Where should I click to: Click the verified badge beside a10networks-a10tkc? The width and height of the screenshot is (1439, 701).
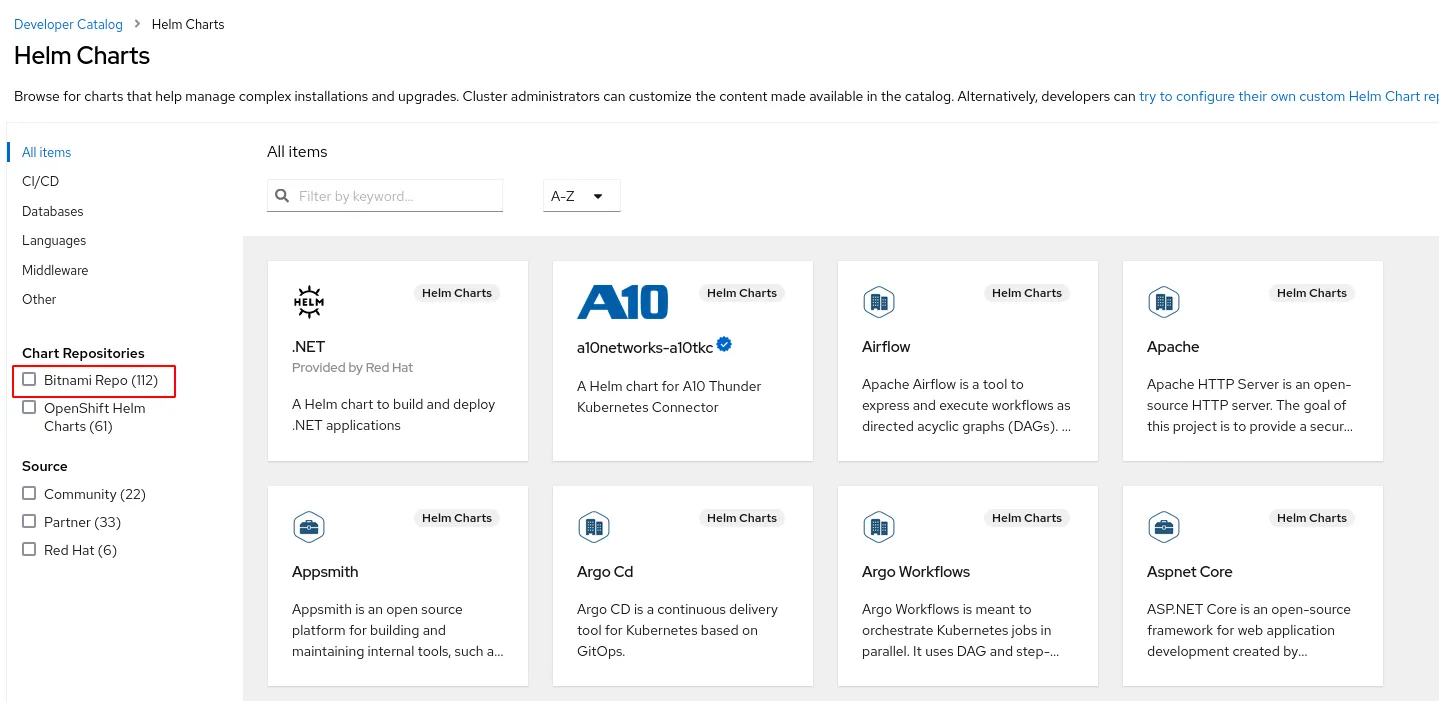[725, 345]
